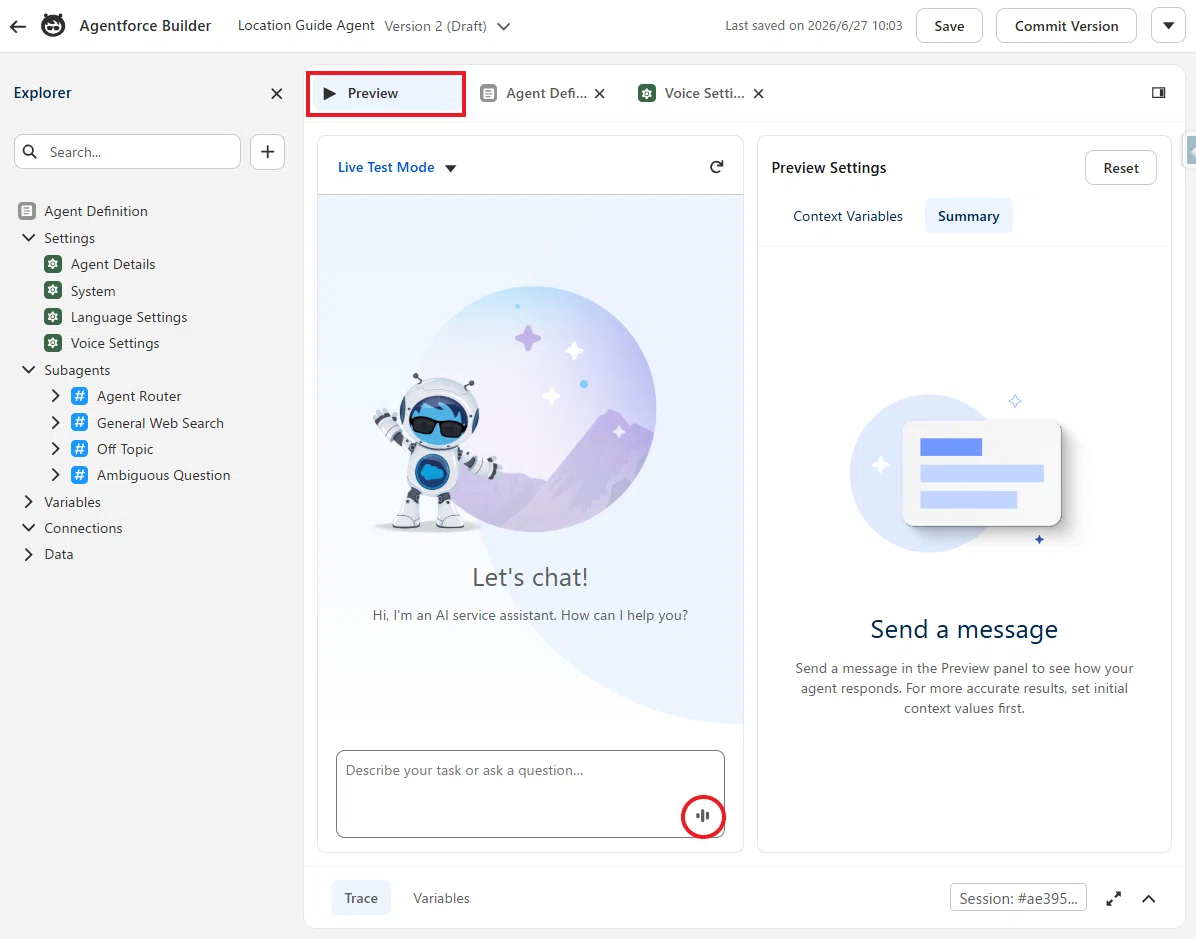This screenshot has height=939, width=1196.
Task: Commit Version of the agent
Action: click(1066, 26)
